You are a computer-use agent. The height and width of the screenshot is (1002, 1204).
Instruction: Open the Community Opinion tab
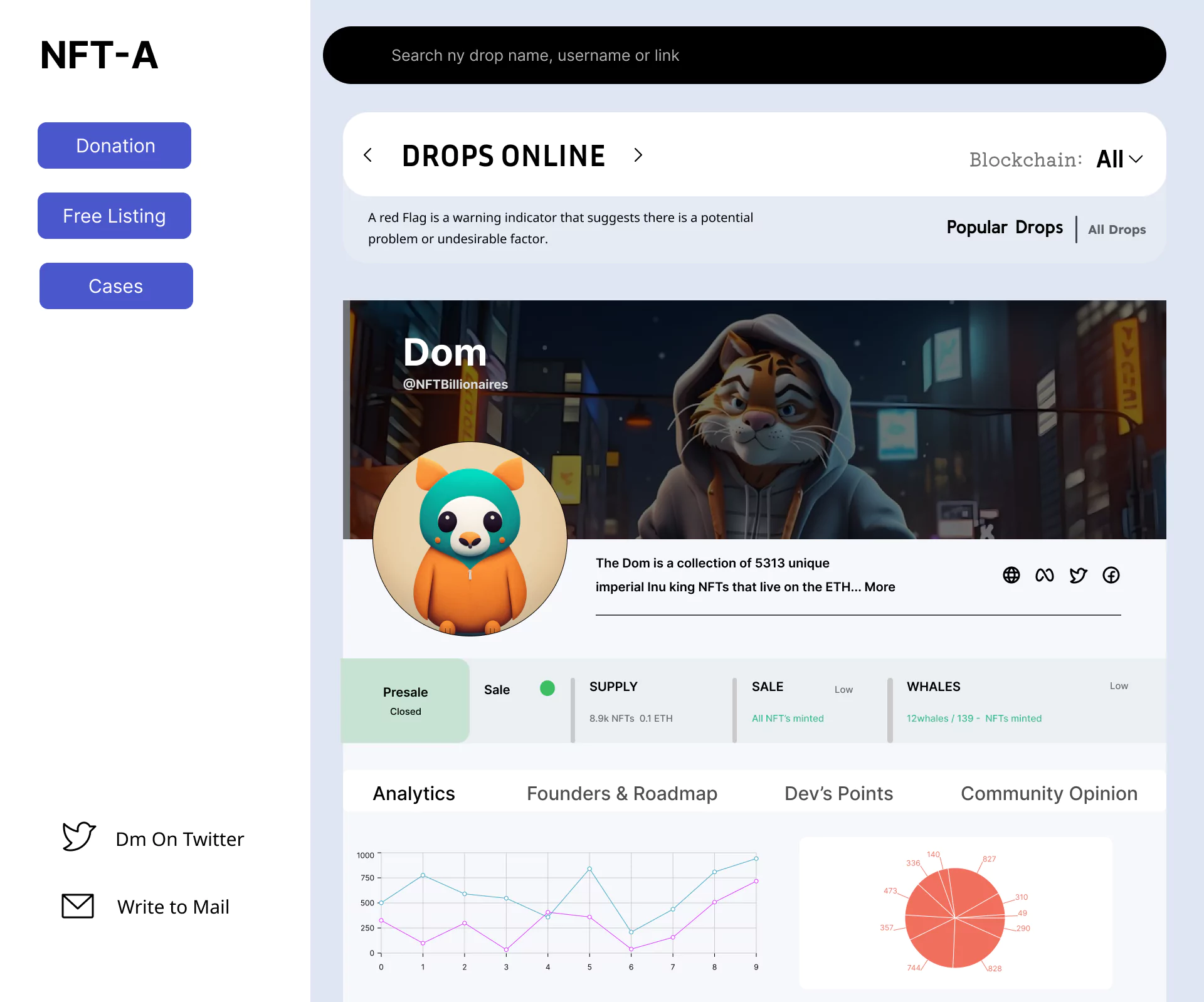1048,793
